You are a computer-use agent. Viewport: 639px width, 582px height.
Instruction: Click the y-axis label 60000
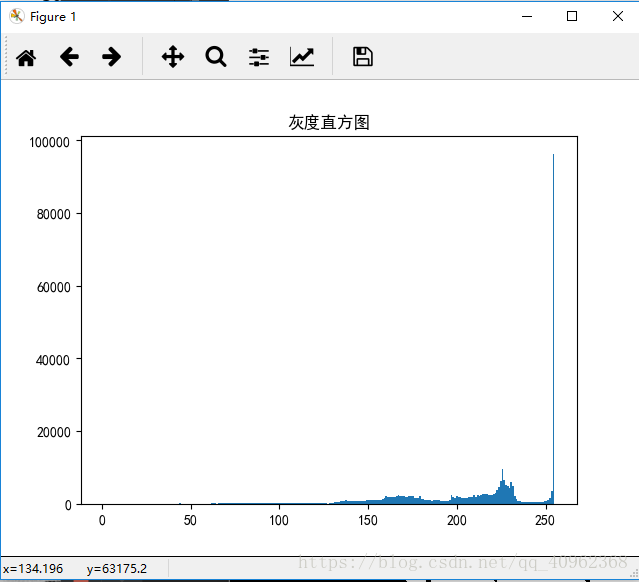[53, 287]
